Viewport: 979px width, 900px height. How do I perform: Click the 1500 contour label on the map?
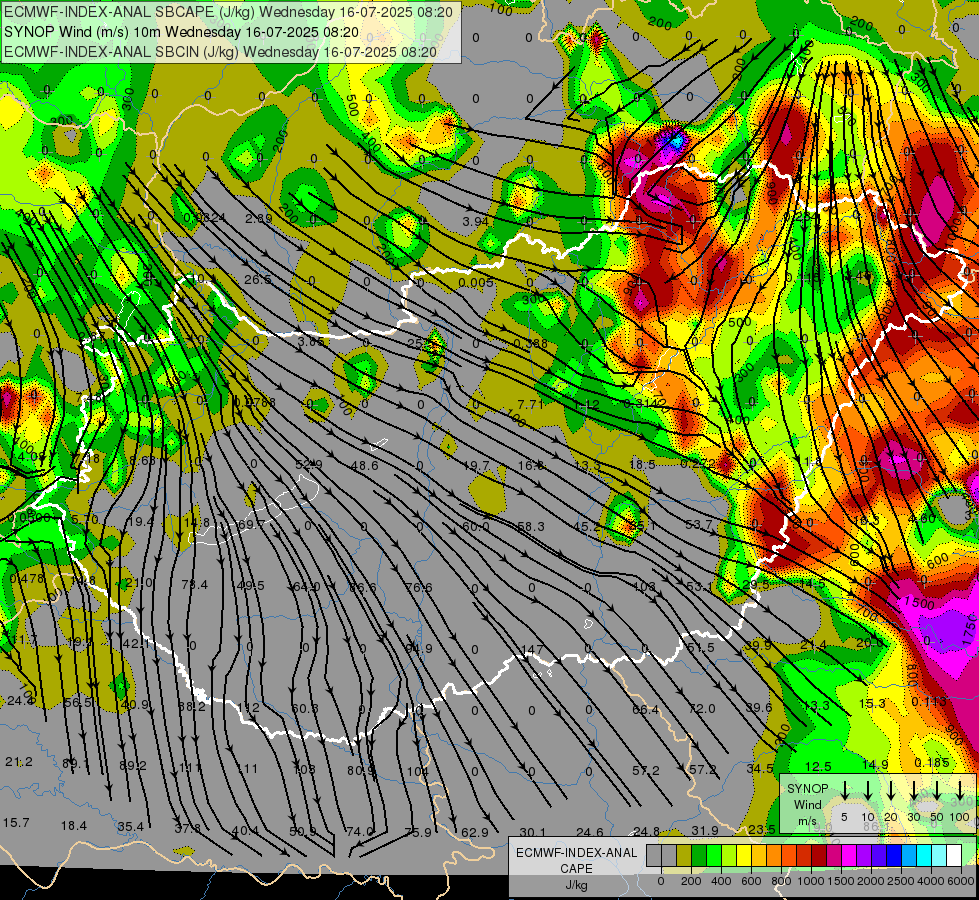(x=919, y=603)
